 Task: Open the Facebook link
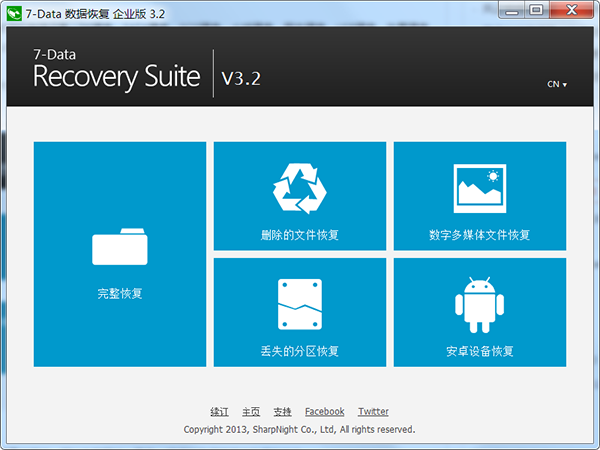pos(324,412)
